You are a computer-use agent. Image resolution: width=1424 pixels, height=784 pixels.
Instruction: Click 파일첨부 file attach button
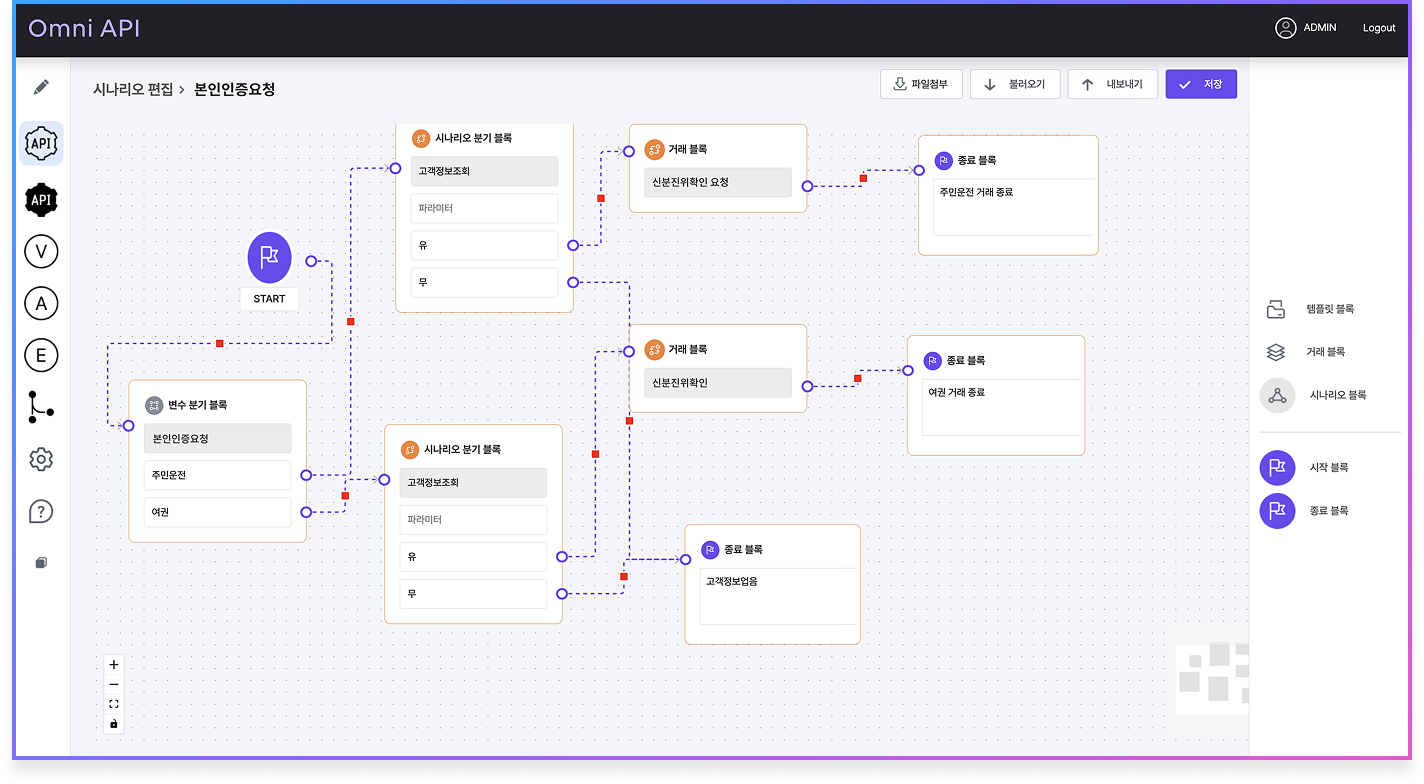click(921, 84)
